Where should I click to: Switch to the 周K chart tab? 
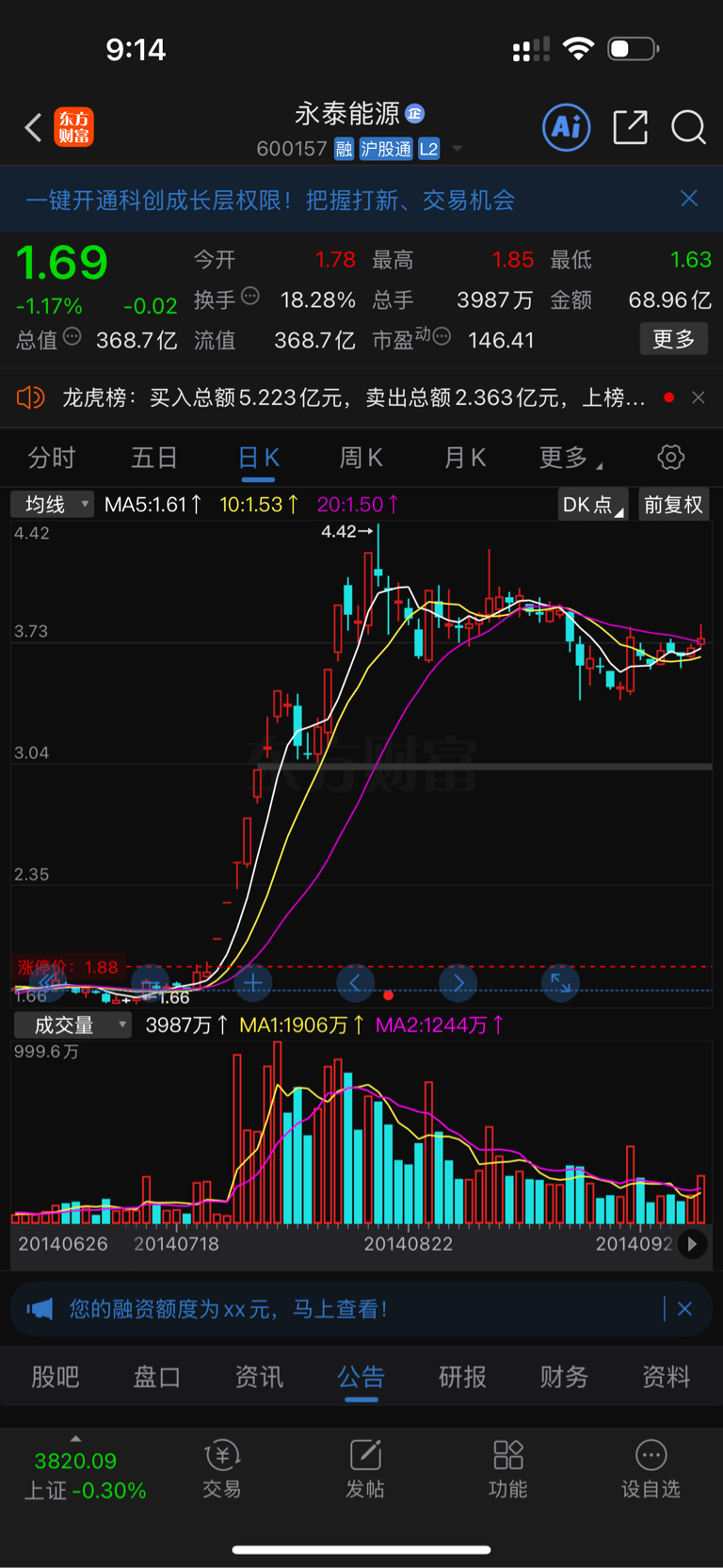(361, 458)
